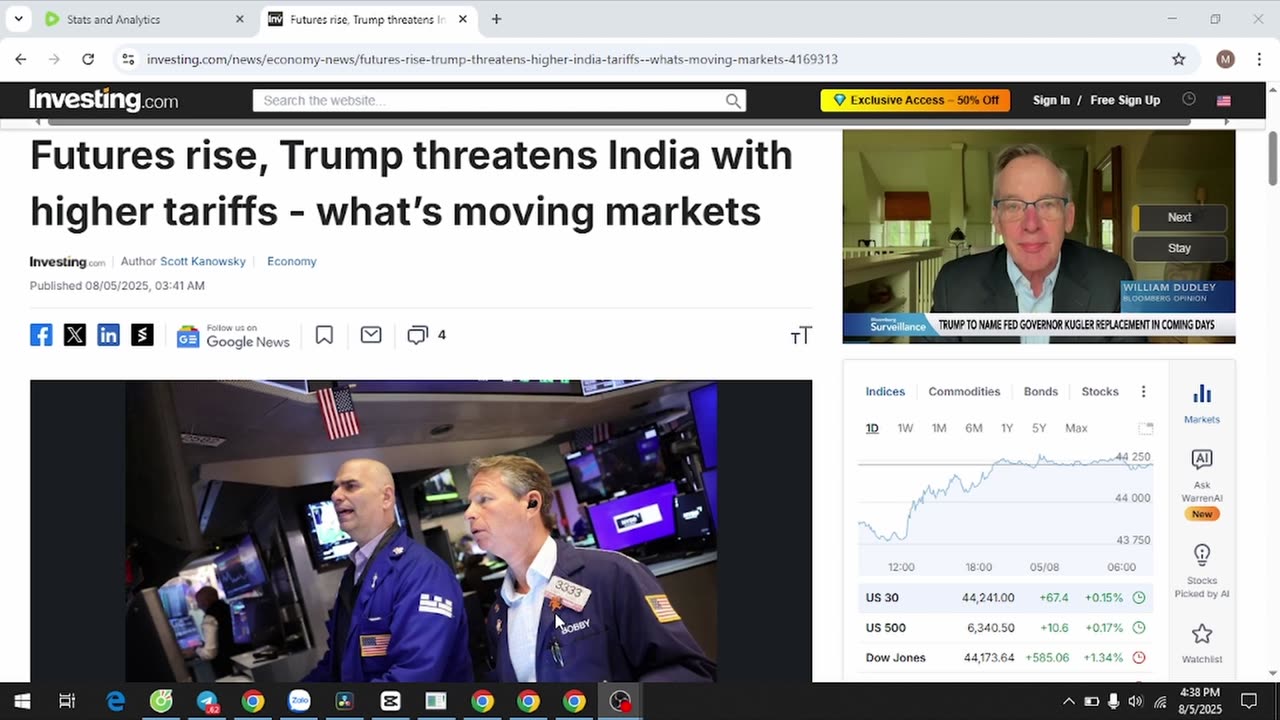Share article on Facebook icon
This screenshot has width=1280, height=720.
41,335
